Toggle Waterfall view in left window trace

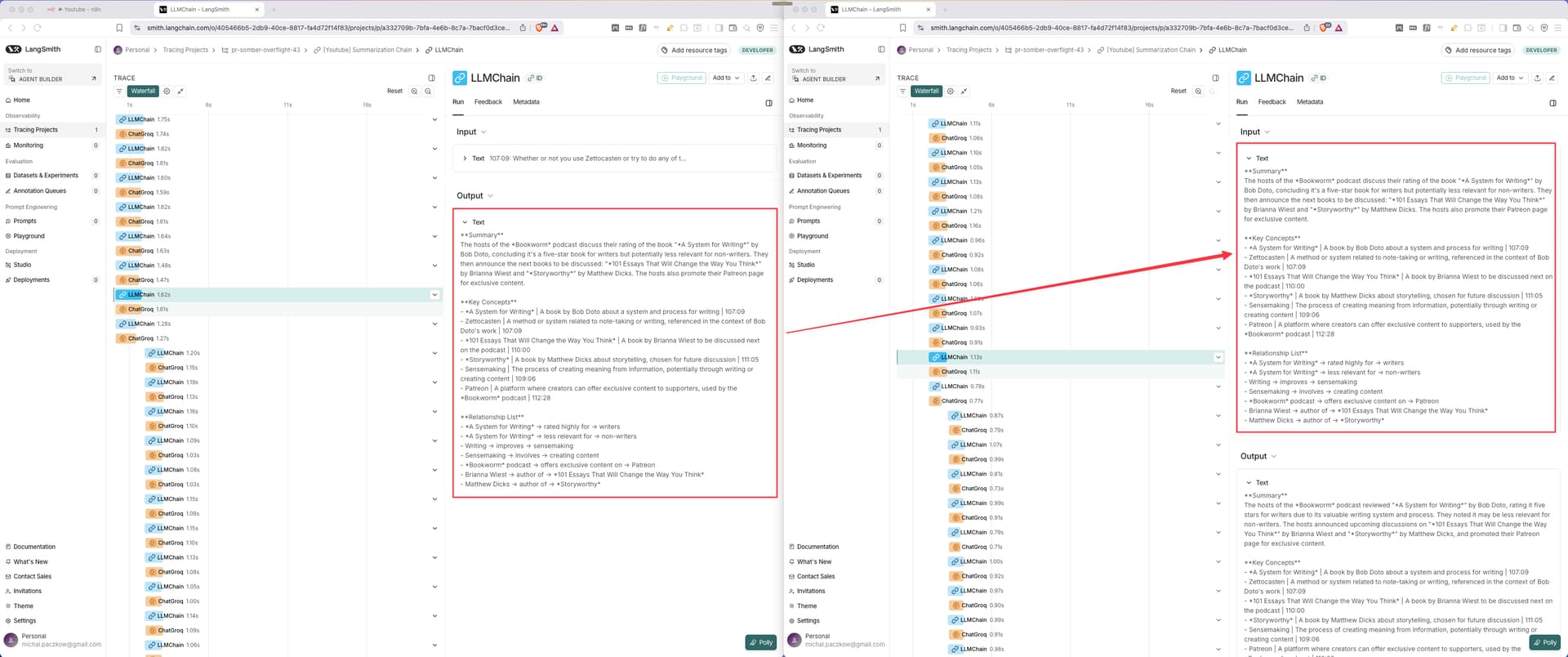click(x=143, y=91)
